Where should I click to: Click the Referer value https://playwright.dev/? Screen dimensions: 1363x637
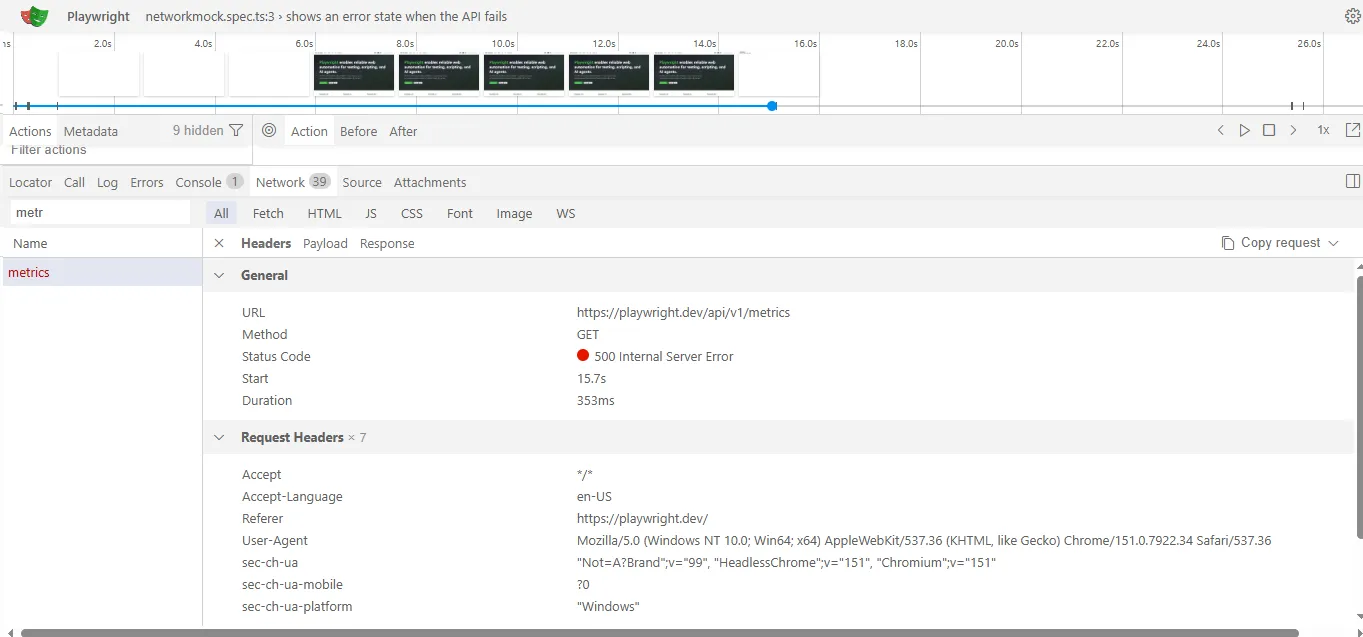[642, 518]
